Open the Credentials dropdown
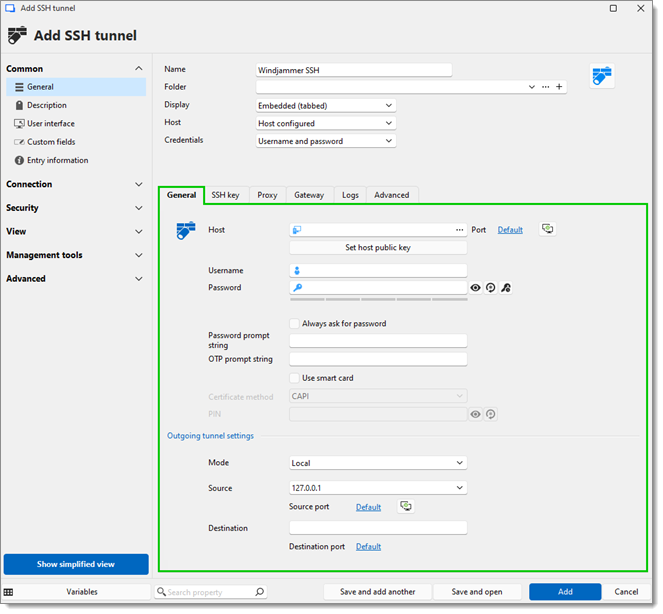 (326, 141)
